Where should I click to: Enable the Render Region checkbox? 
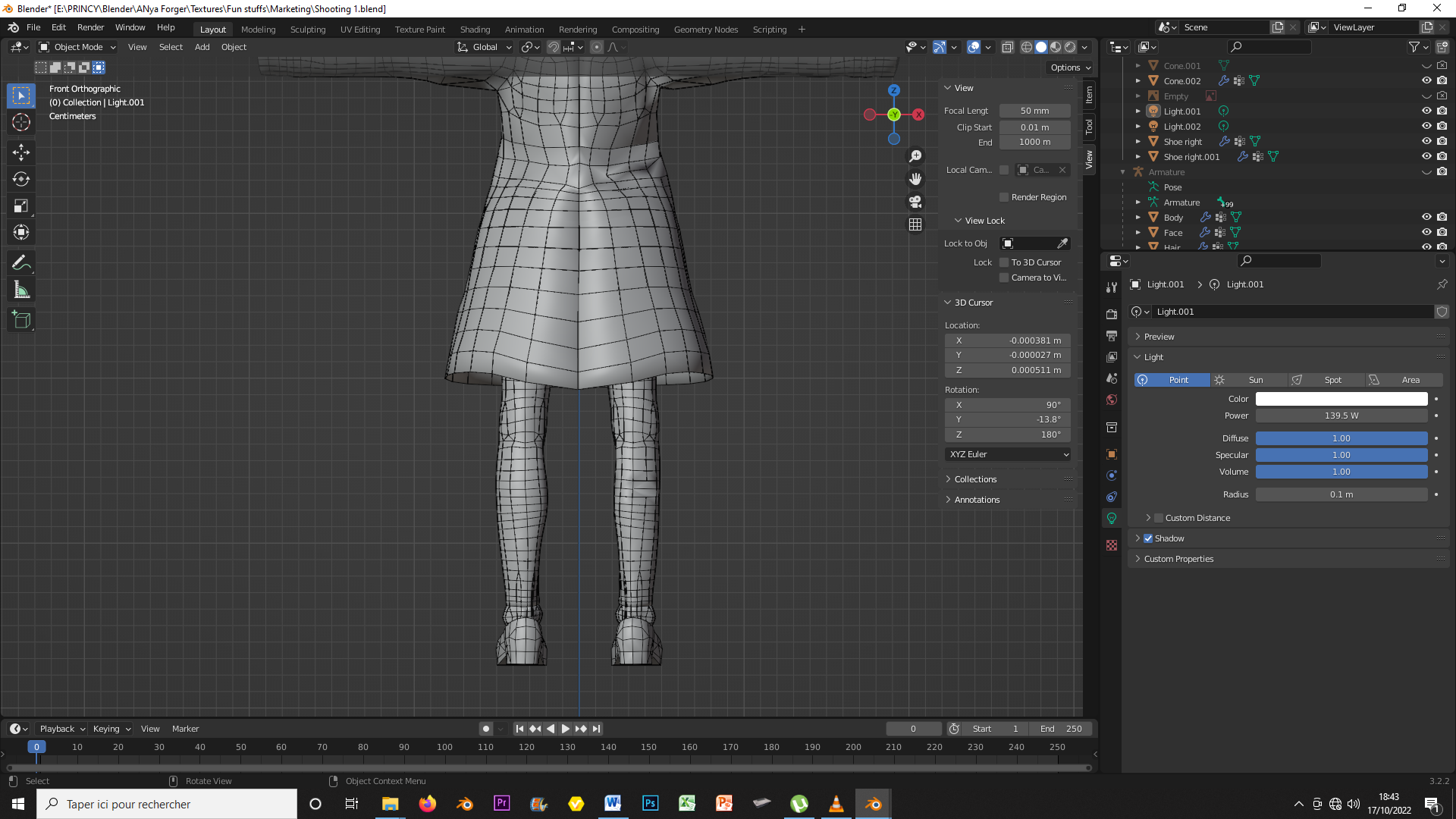[x=1004, y=197]
